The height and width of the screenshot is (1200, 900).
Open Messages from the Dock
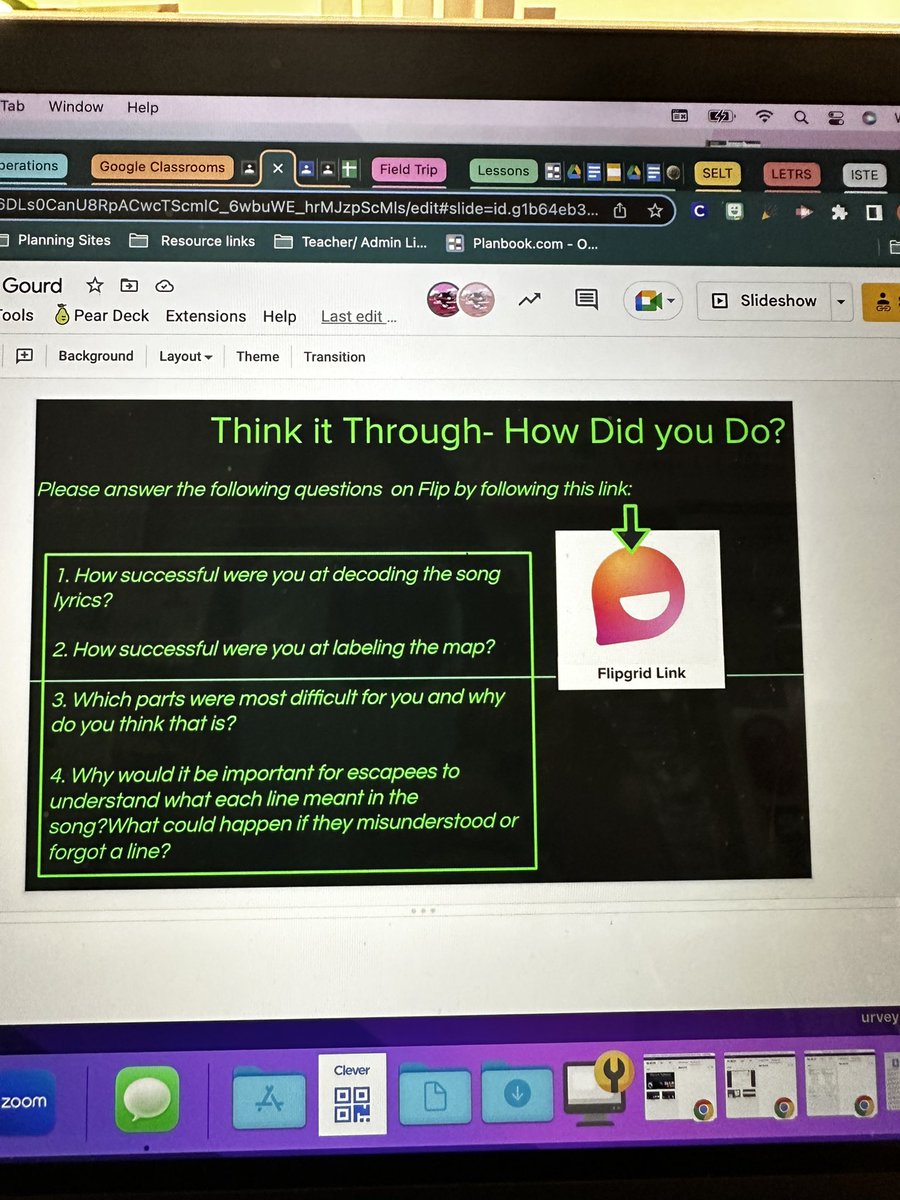point(146,1101)
